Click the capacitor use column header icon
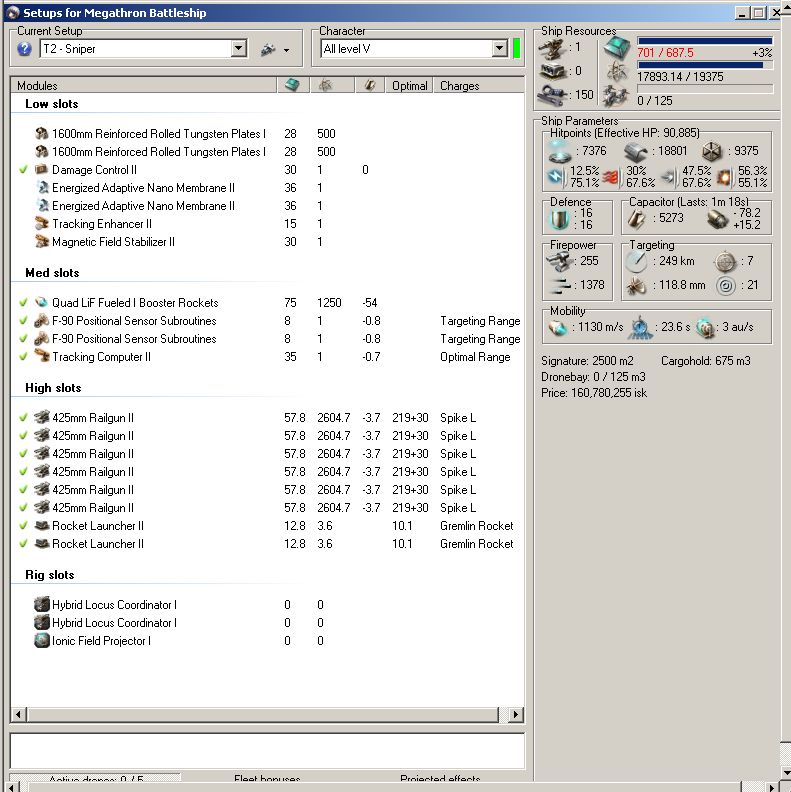This screenshot has width=791, height=792. click(x=370, y=85)
